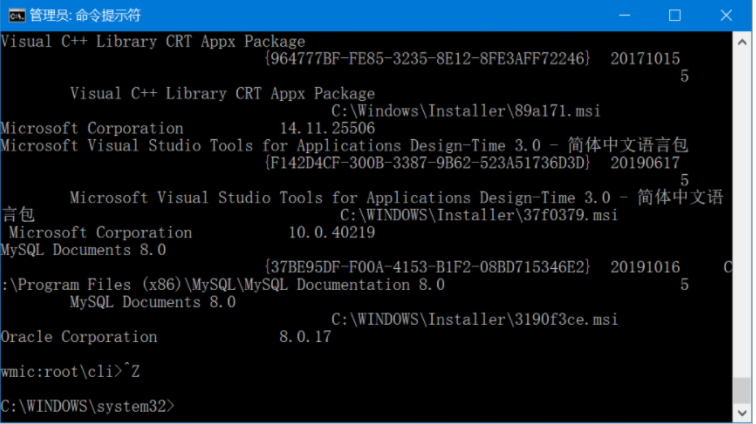Maximize the Command Prompt window
756x424 pixels.
[x=675, y=15]
